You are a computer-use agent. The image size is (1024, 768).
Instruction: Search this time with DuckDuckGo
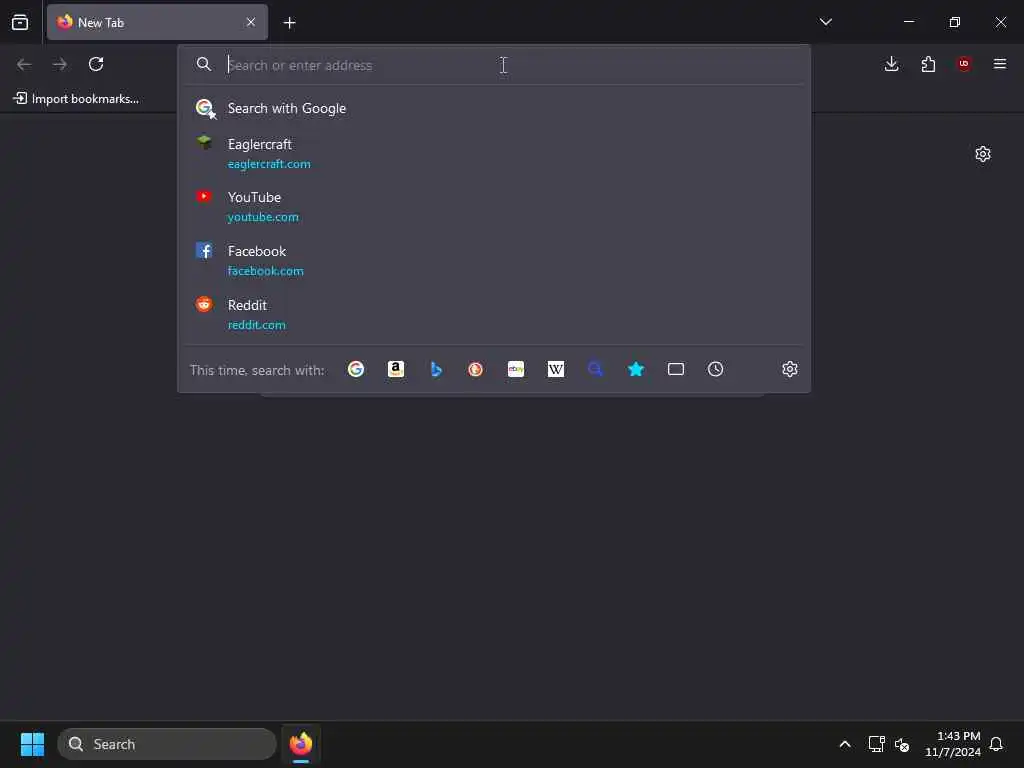[x=475, y=369]
